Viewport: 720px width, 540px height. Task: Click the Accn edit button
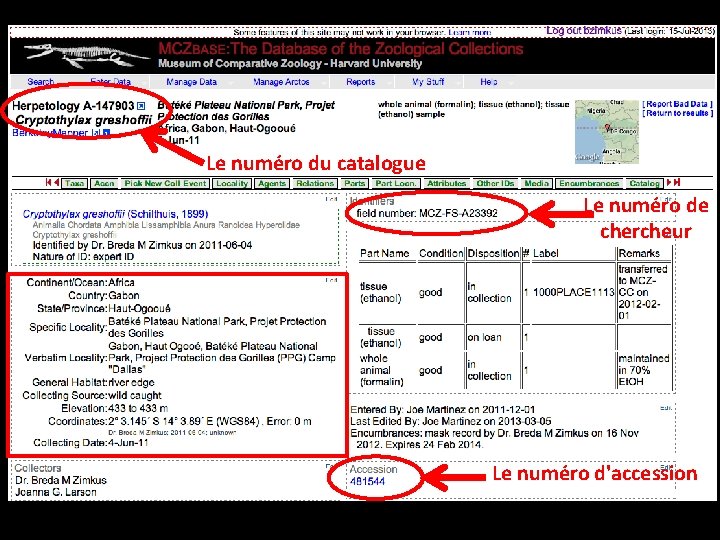click(x=104, y=184)
